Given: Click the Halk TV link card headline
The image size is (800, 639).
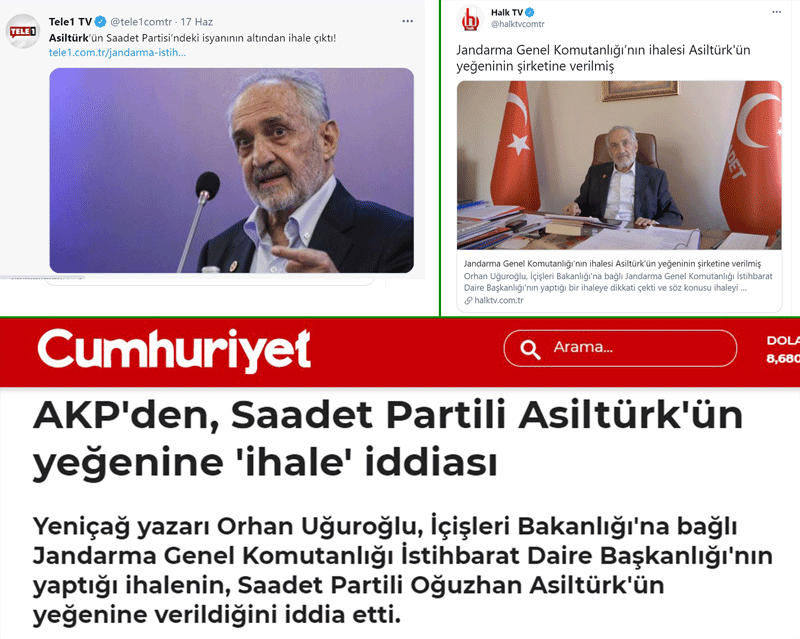Looking at the screenshot, I should pyautogui.click(x=612, y=264).
